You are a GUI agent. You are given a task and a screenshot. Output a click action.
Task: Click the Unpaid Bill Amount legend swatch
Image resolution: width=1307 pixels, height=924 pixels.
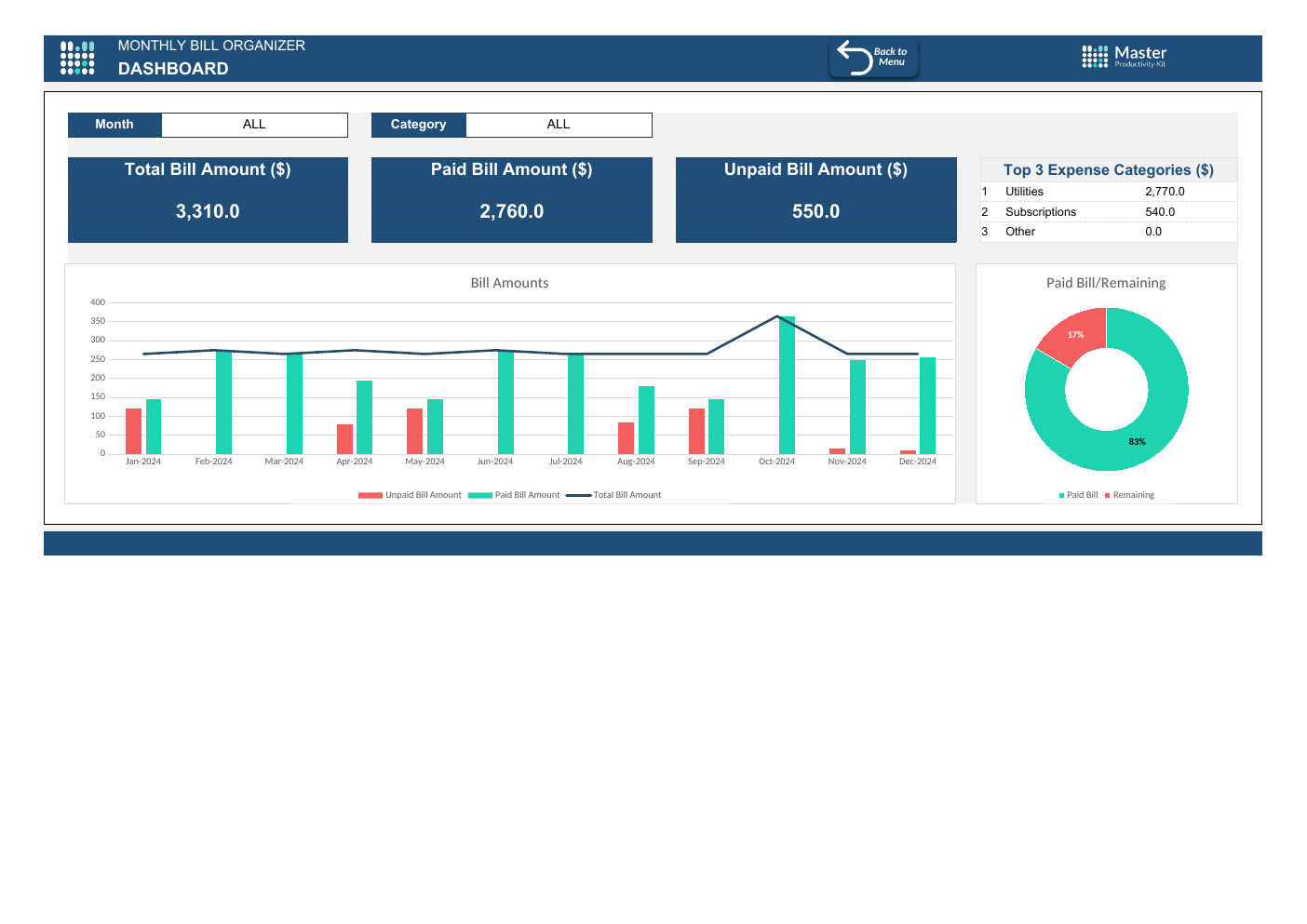pos(371,495)
